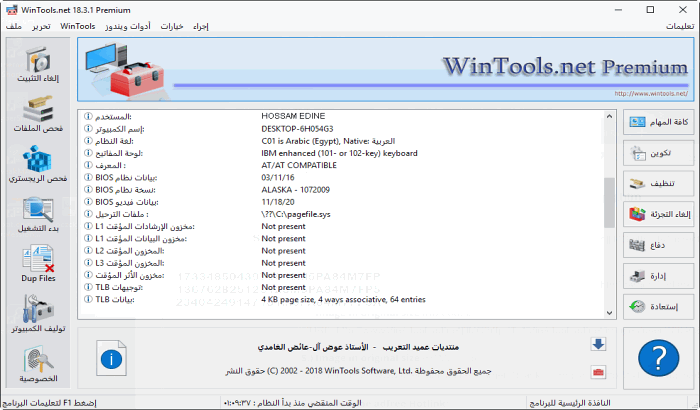Click the blue download arrow icon
The height and width of the screenshot is (410, 700).
click(598, 344)
